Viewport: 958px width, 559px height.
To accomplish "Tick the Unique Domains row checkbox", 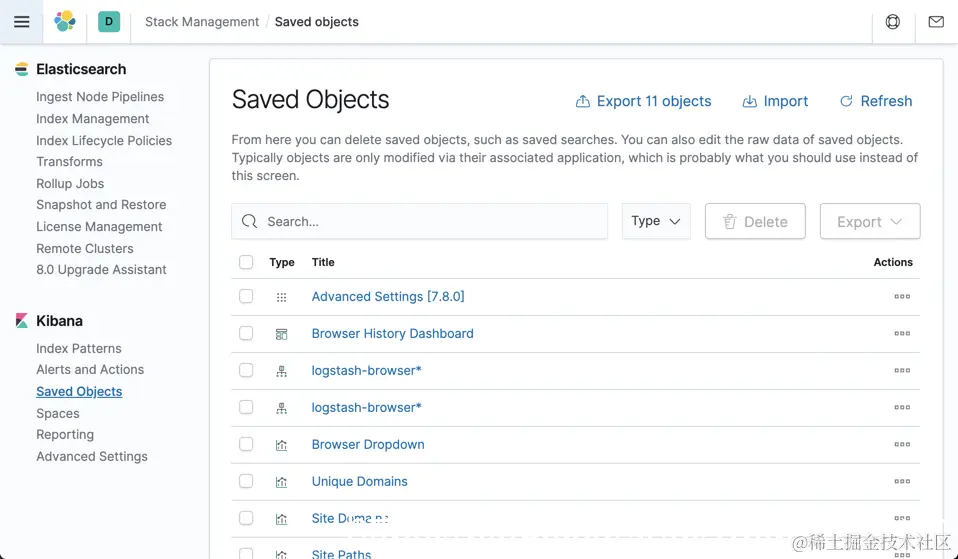I will (246, 481).
